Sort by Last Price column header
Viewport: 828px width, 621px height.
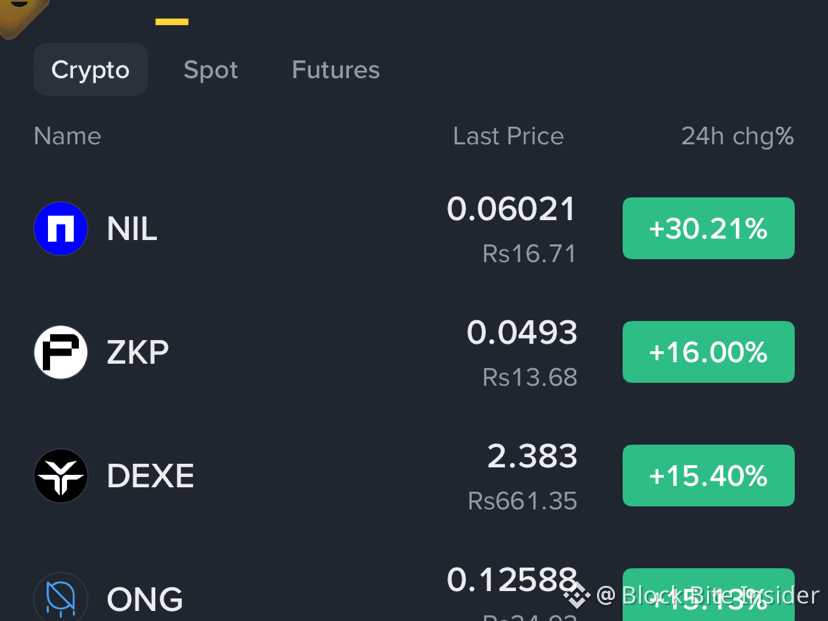point(509,136)
